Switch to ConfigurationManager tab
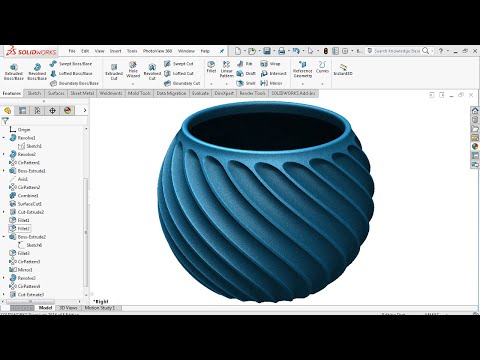 click(x=37, y=110)
